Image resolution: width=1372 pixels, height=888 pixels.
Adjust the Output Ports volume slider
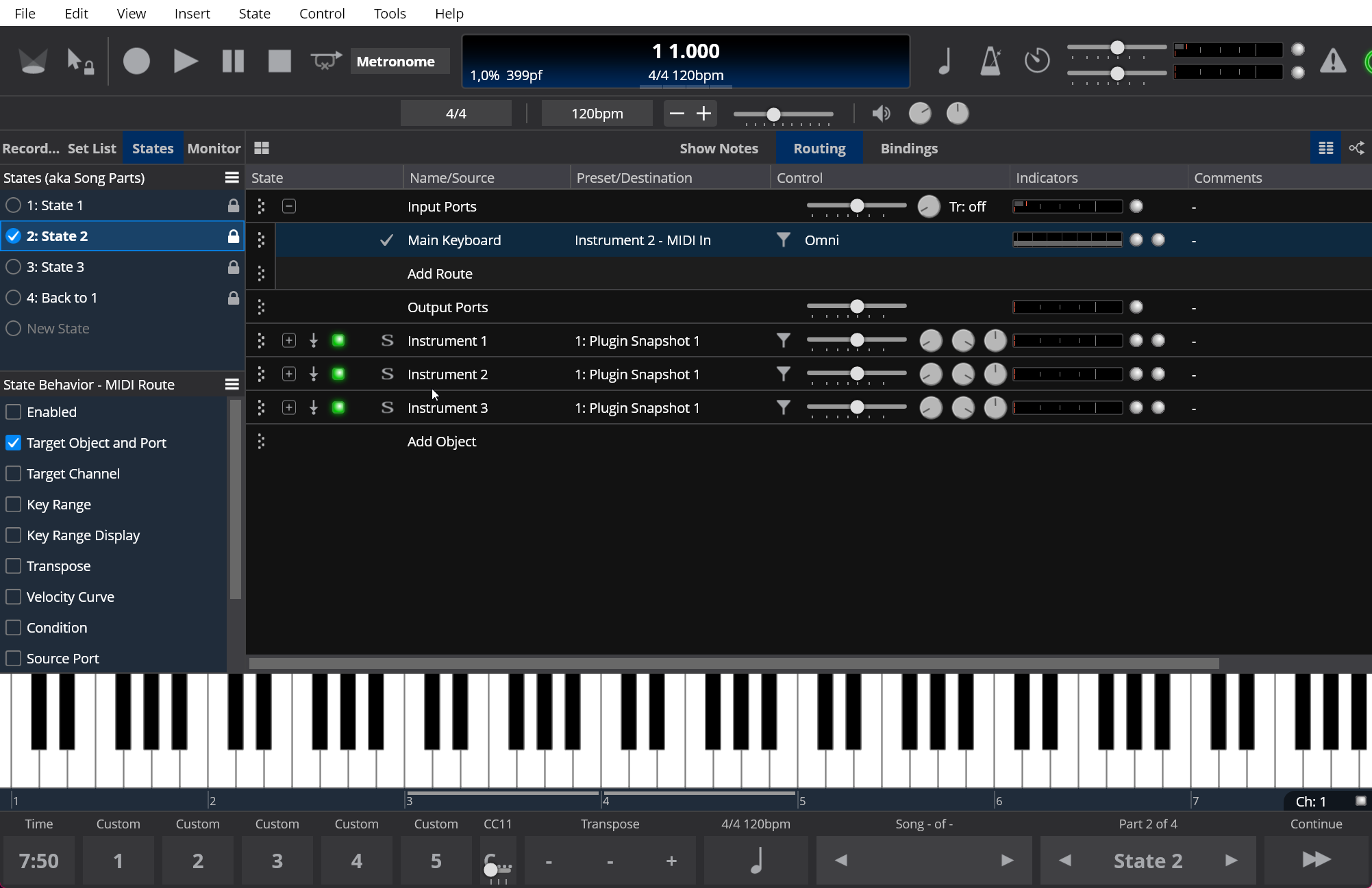tap(856, 307)
